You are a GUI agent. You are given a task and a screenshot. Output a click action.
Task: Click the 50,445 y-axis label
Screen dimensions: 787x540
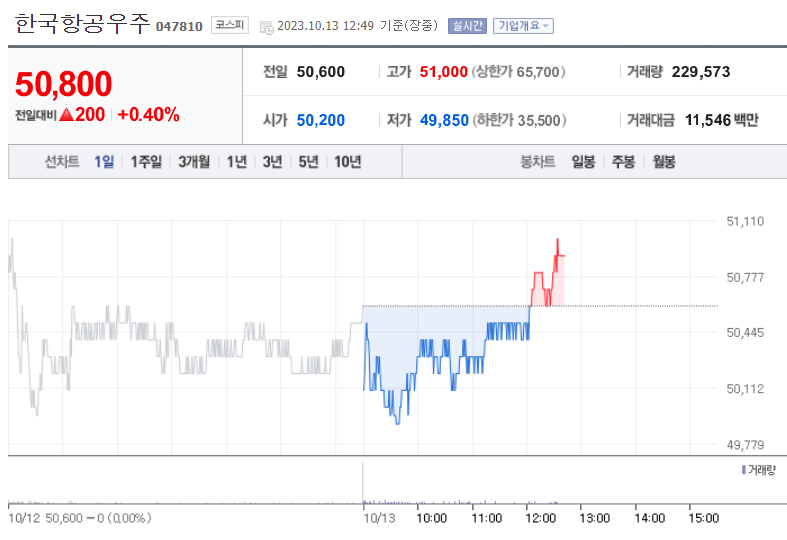tap(745, 333)
